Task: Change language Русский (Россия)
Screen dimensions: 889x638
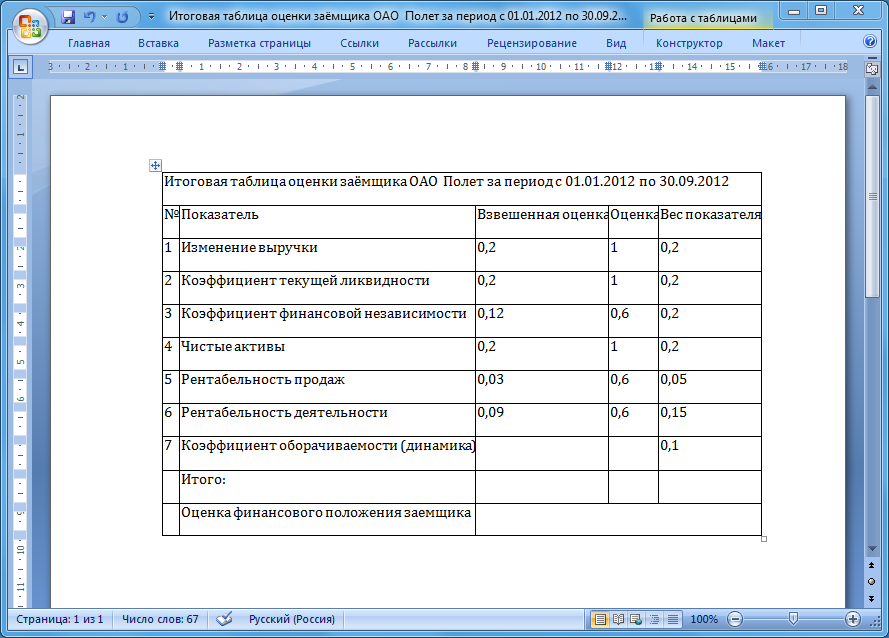Action: (292, 619)
